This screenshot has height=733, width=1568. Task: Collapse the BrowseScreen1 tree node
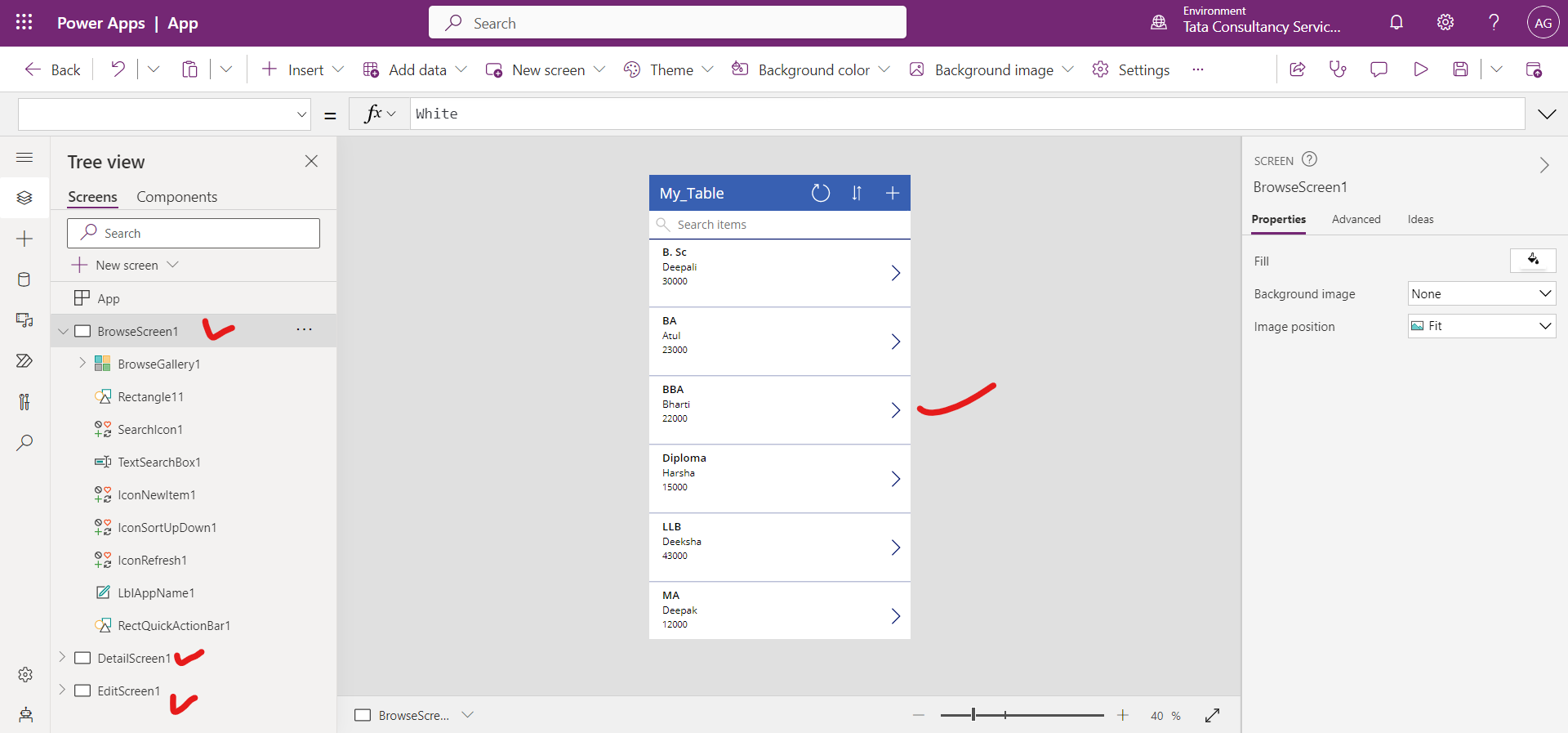click(x=63, y=331)
